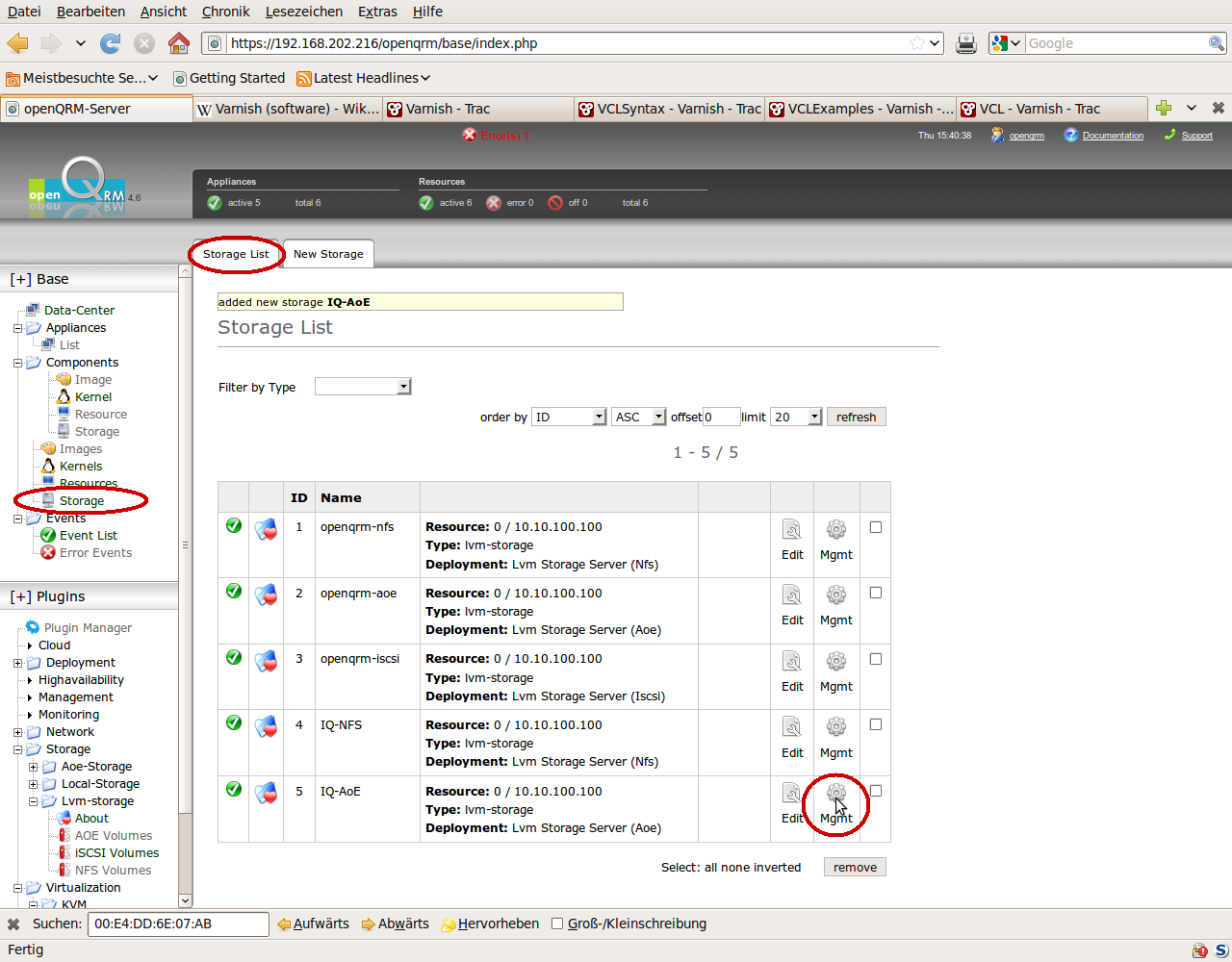Image resolution: width=1232 pixels, height=962 pixels.
Task: Click Mgmt gear icon for openqrm-iscsi
Action: pyautogui.click(x=835, y=662)
